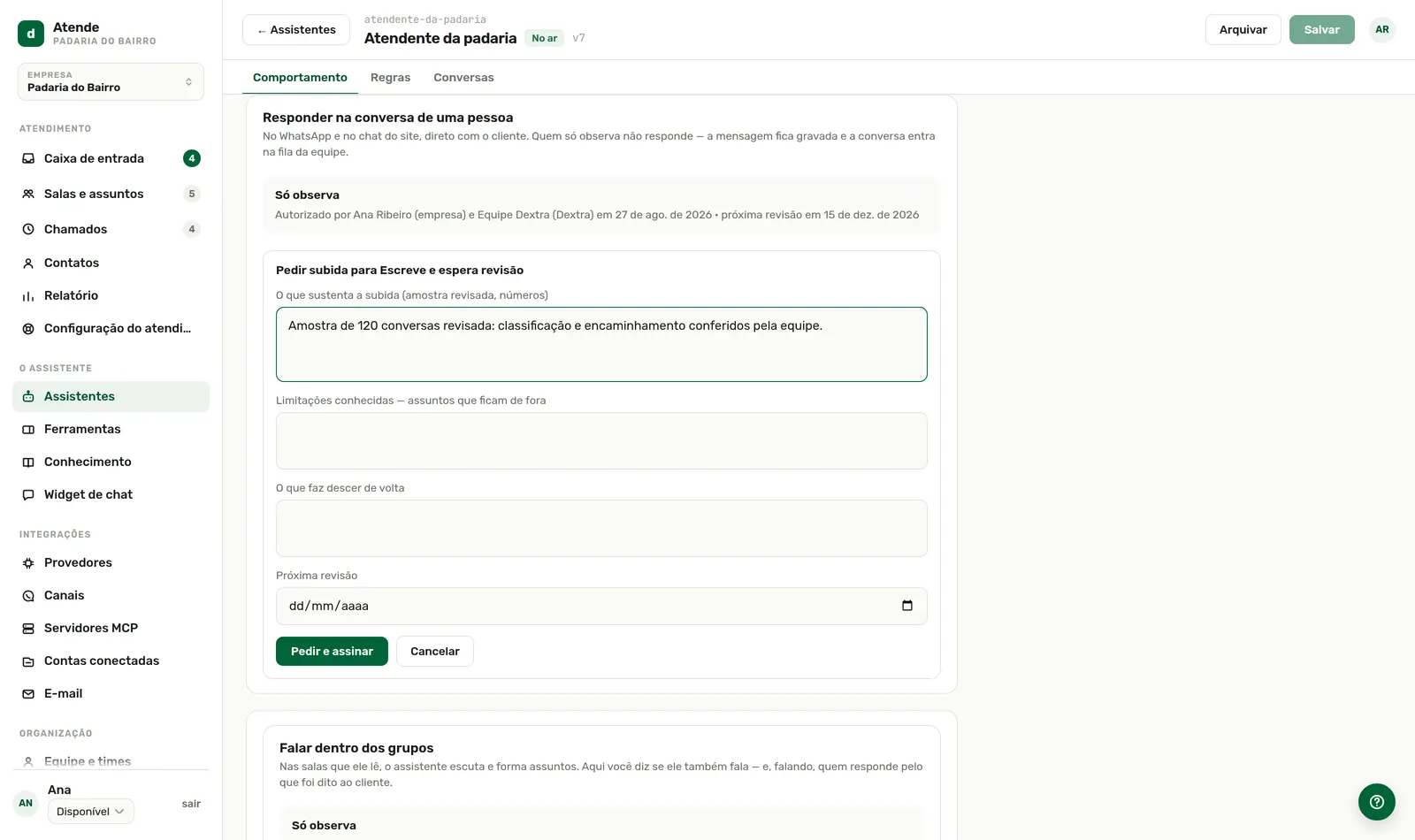The width and height of the screenshot is (1415, 840).
Task: Click the Provedores icon
Action: point(28,562)
